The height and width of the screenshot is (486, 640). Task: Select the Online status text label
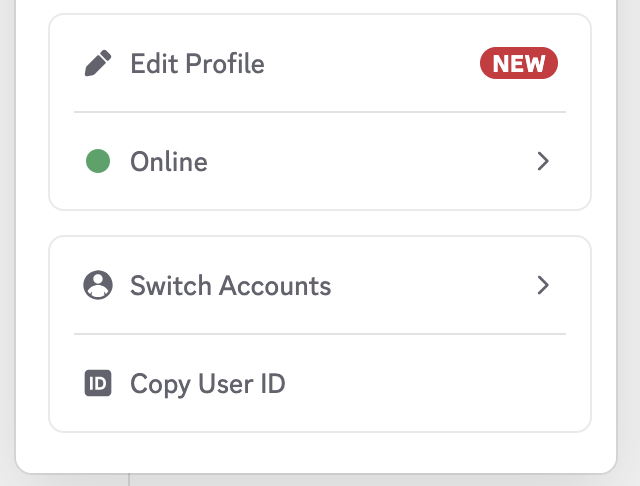point(169,161)
